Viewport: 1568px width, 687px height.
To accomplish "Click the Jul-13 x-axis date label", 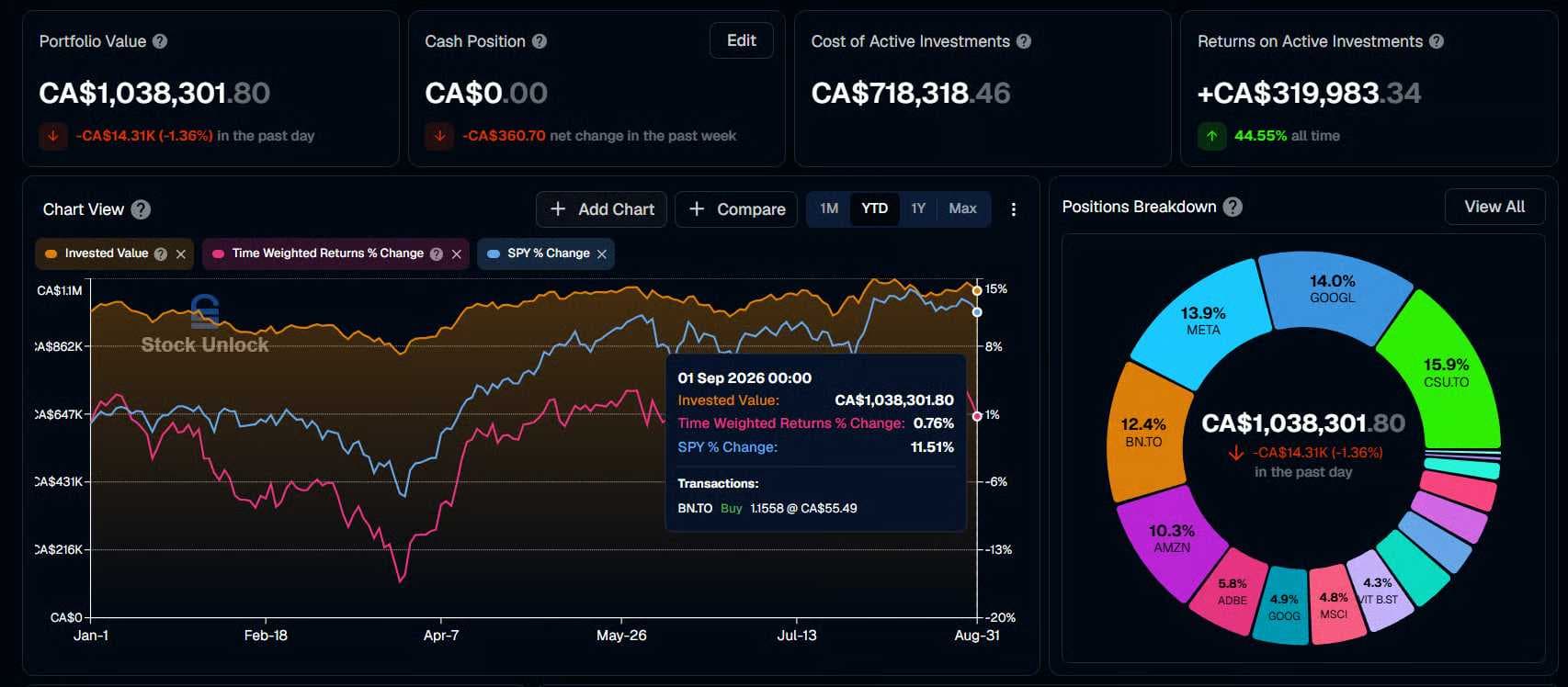I will pos(797,636).
